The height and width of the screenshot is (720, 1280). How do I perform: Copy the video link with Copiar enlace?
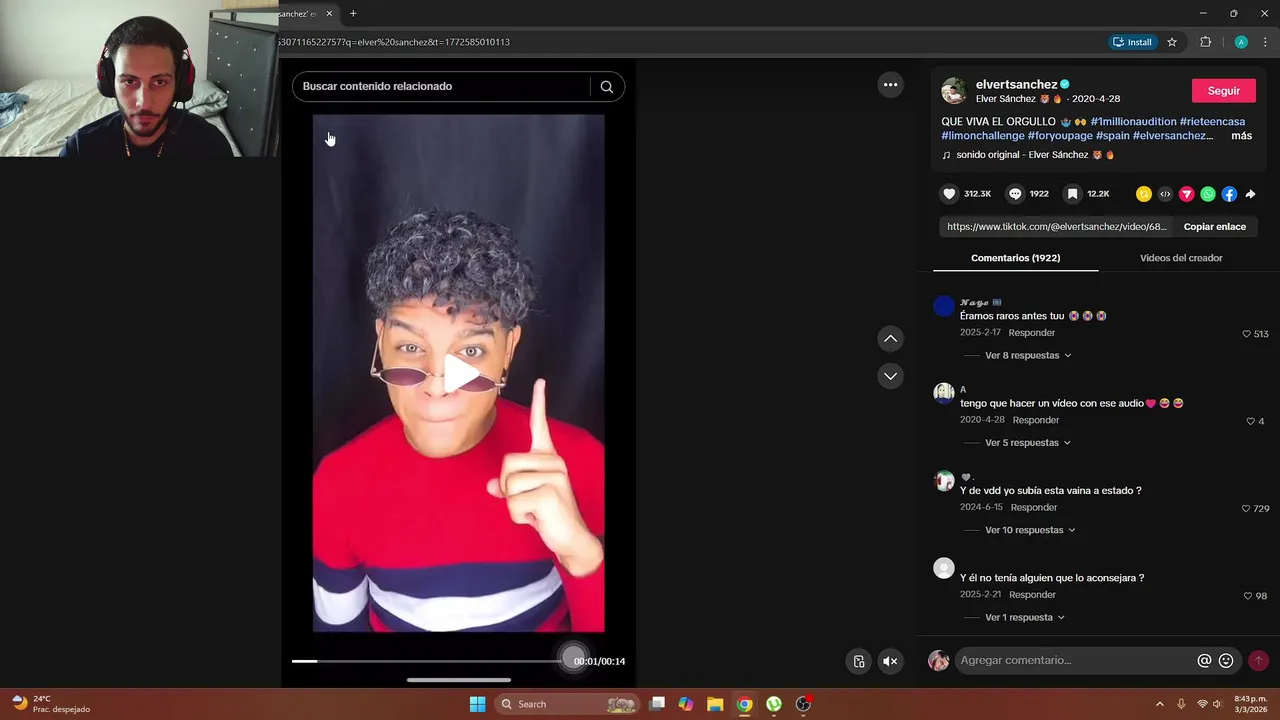pos(1214,227)
